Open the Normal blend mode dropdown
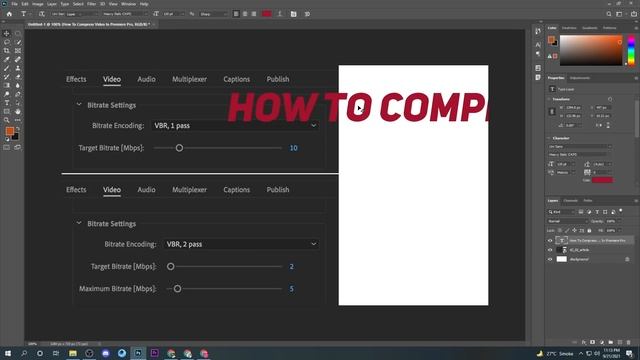 tap(568, 221)
